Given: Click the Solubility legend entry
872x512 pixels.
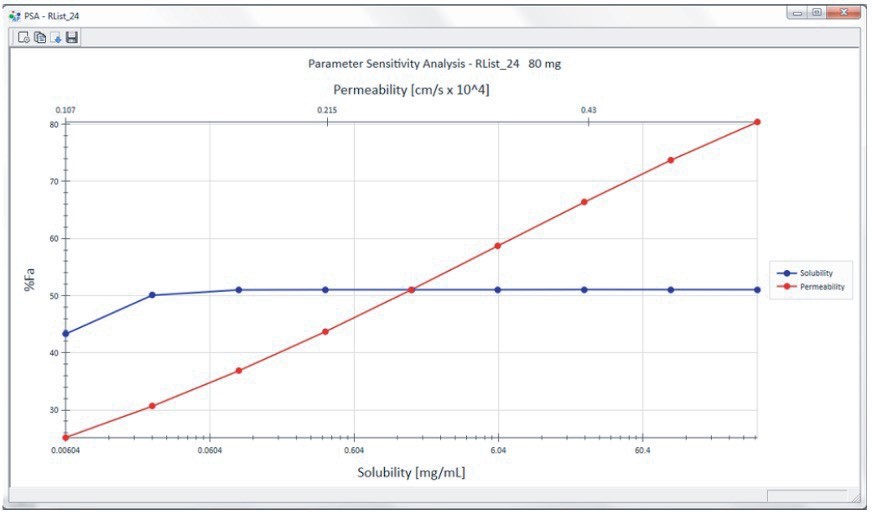Looking at the screenshot, I should click(805, 273).
